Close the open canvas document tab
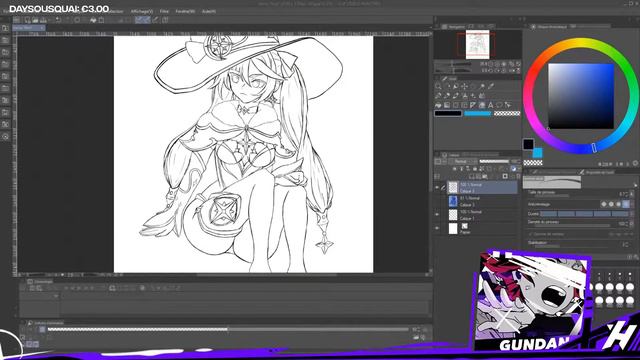This screenshot has width=640, height=360. tap(42, 28)
